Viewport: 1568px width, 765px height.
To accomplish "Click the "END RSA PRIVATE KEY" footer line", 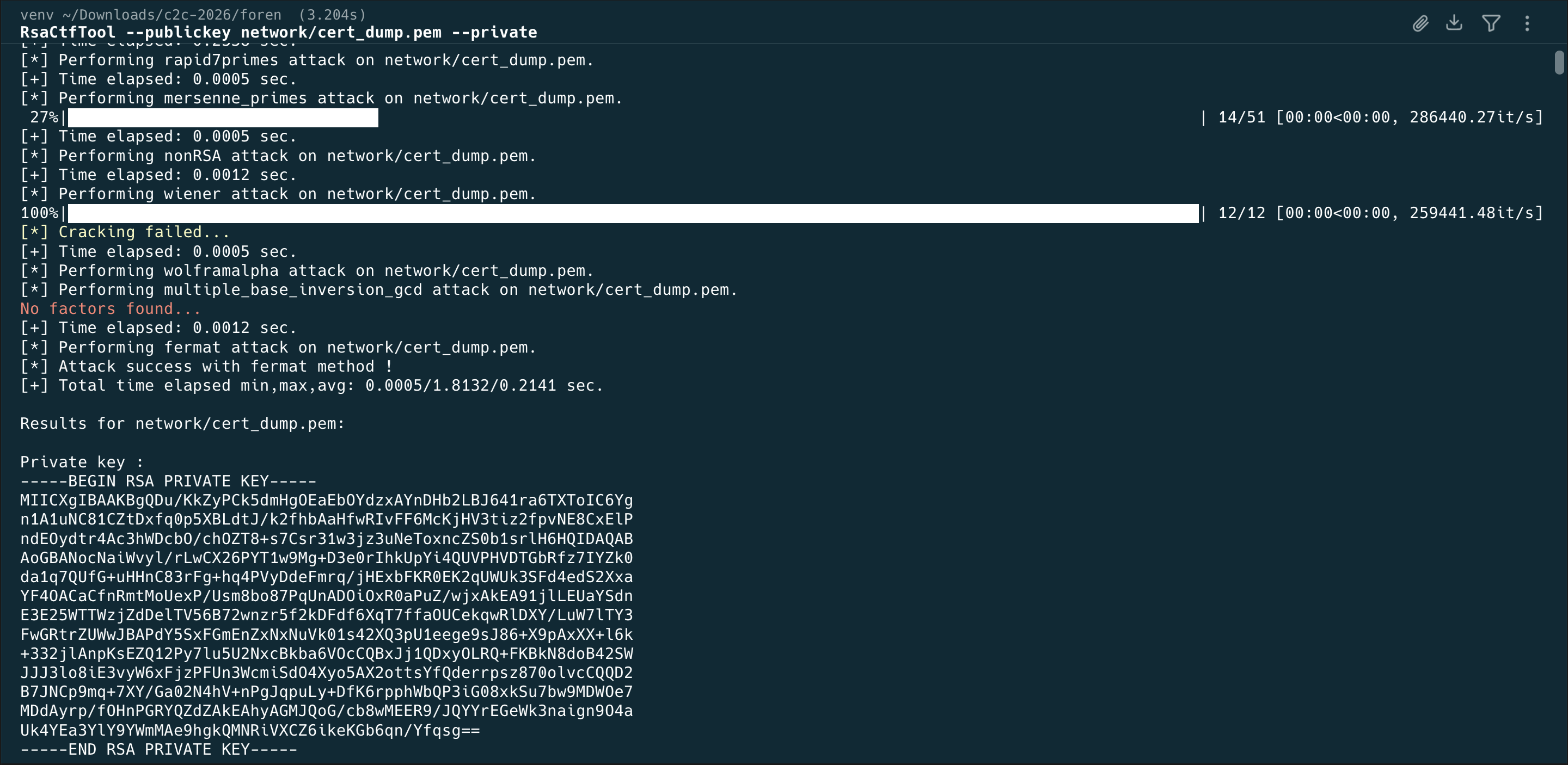I will point(158,749).
